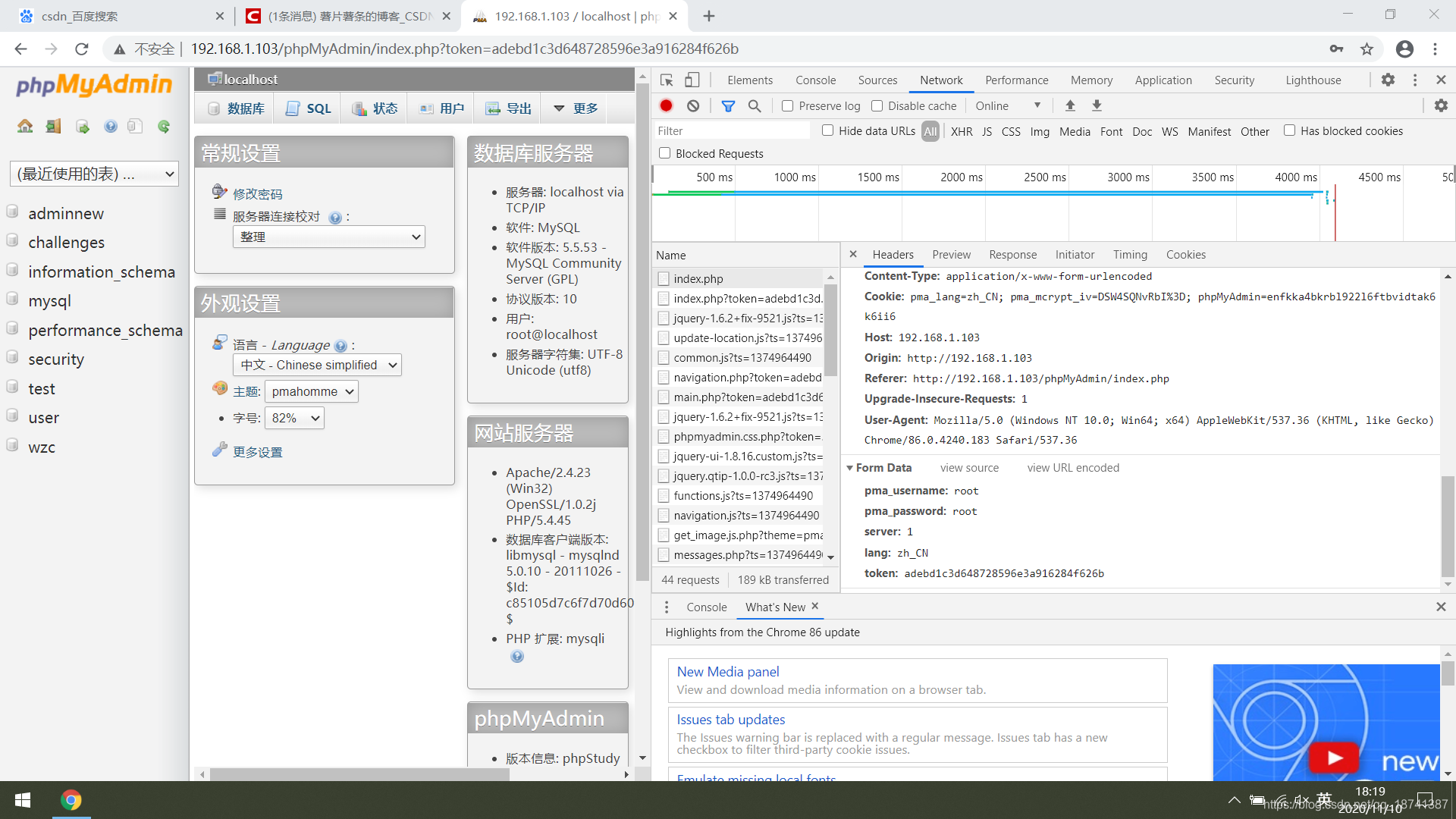Screen dimensions: 1456x819
Task: Click the red record network log button
Action: point(666,106)
